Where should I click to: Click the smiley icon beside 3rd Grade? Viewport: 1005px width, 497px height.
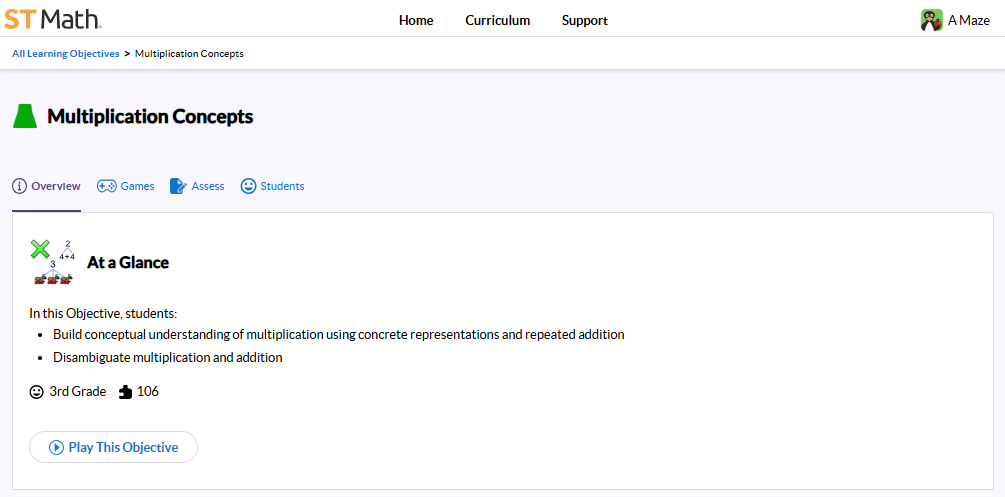pyautogui.click(x=37, y=392)
